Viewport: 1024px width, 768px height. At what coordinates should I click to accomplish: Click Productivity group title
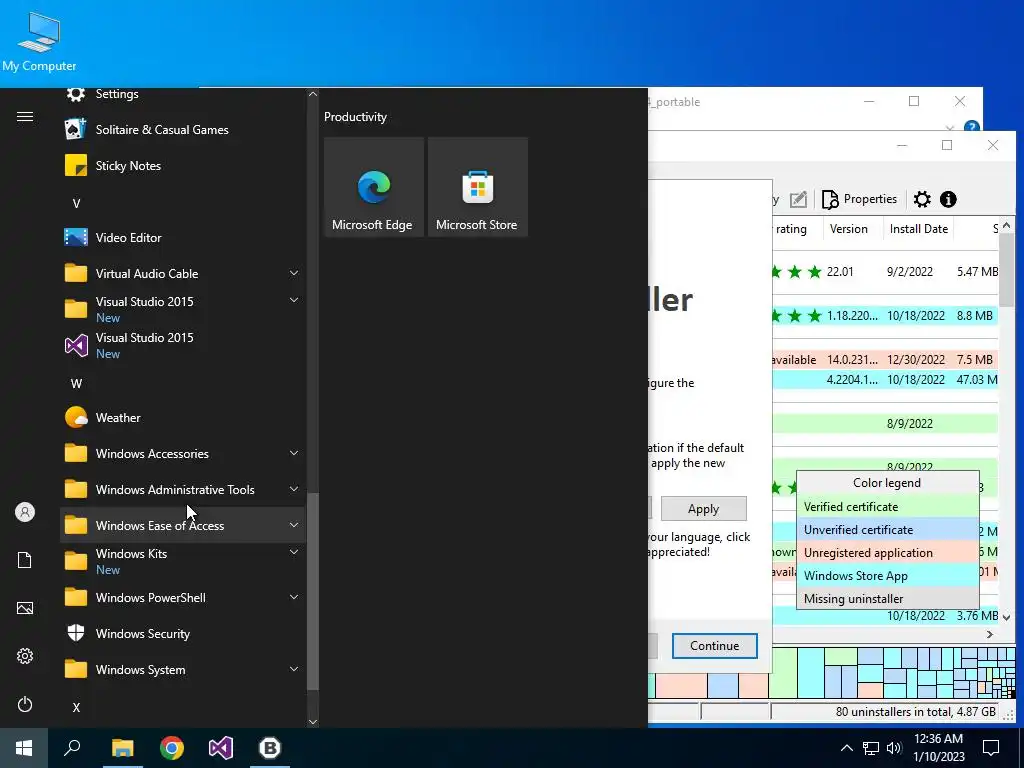tap(355, 117)
